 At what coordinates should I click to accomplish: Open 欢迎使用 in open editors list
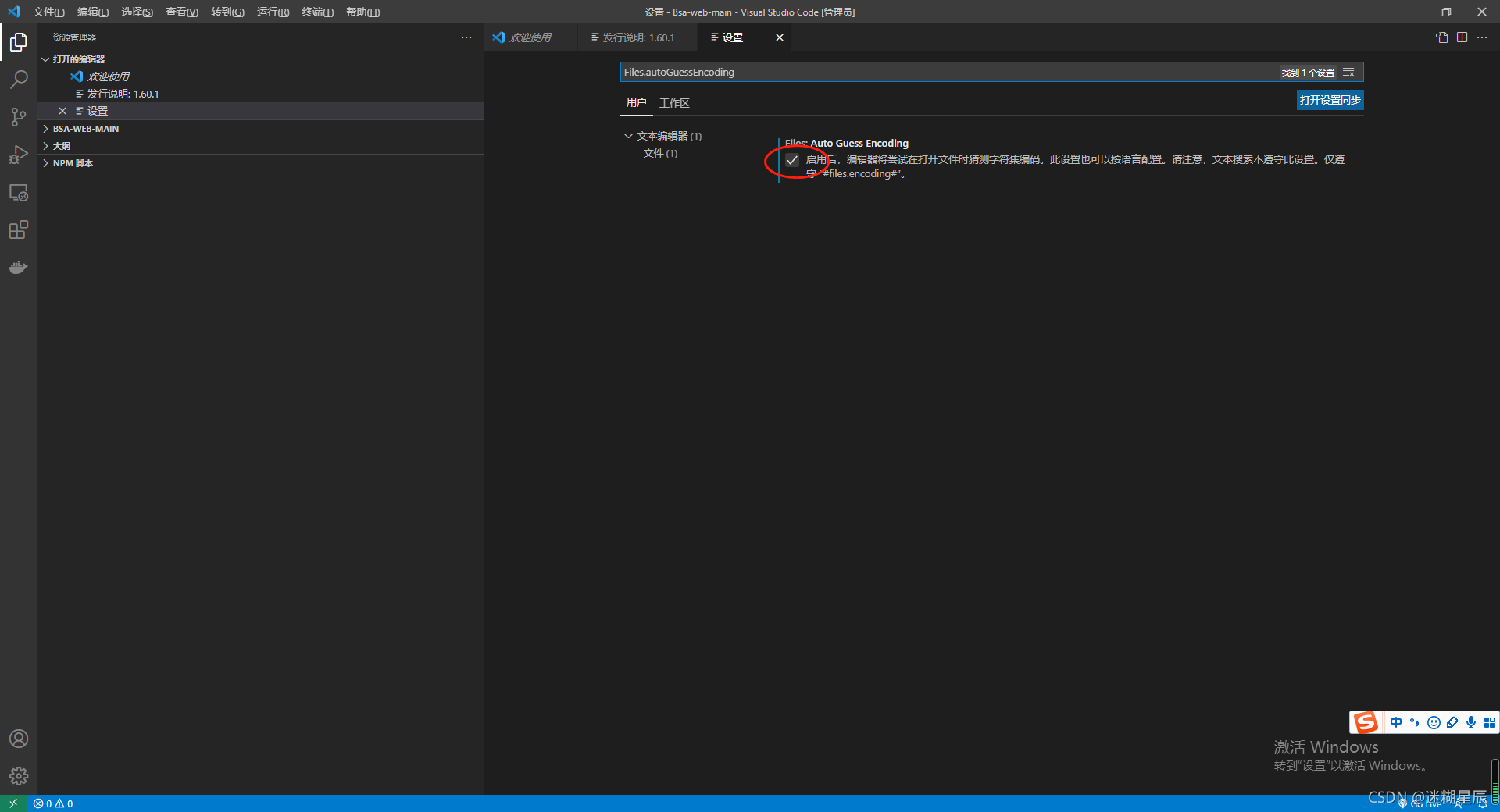coord(109,77)
